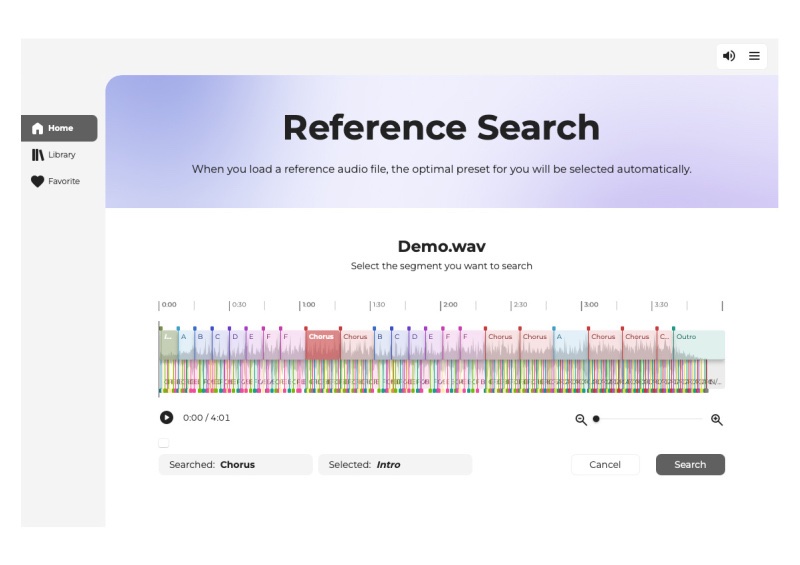This screenshot has height=565, width=800.
Task: Select the B segment before 0:30
Action: pyautogui.click(x=203, y=345)
